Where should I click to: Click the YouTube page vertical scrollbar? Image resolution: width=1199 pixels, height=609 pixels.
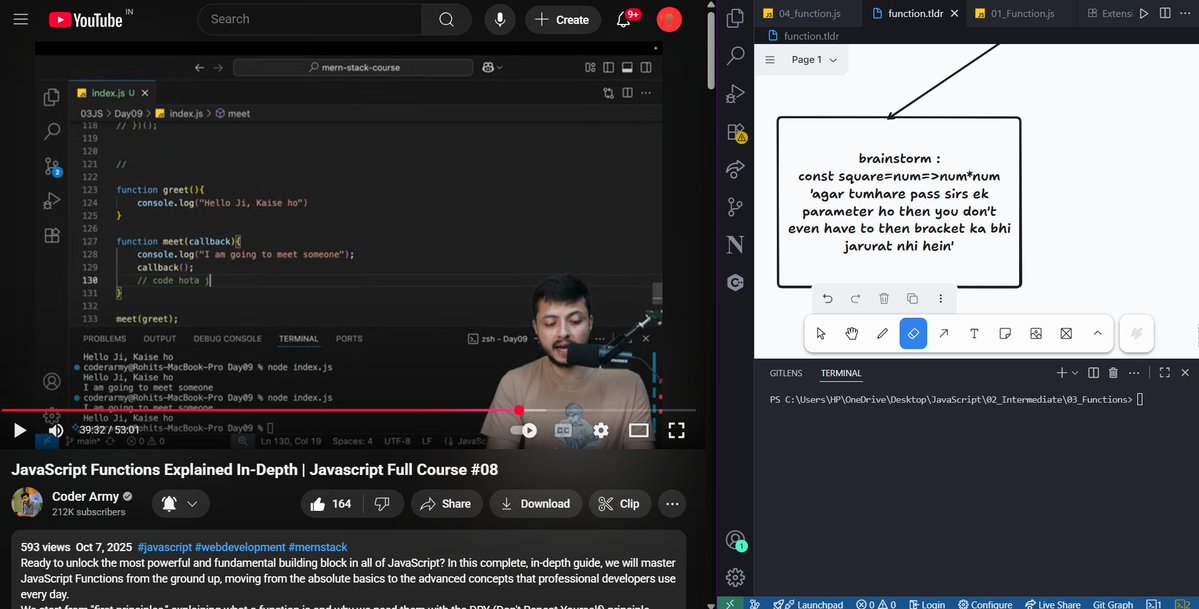pos(712,50)
